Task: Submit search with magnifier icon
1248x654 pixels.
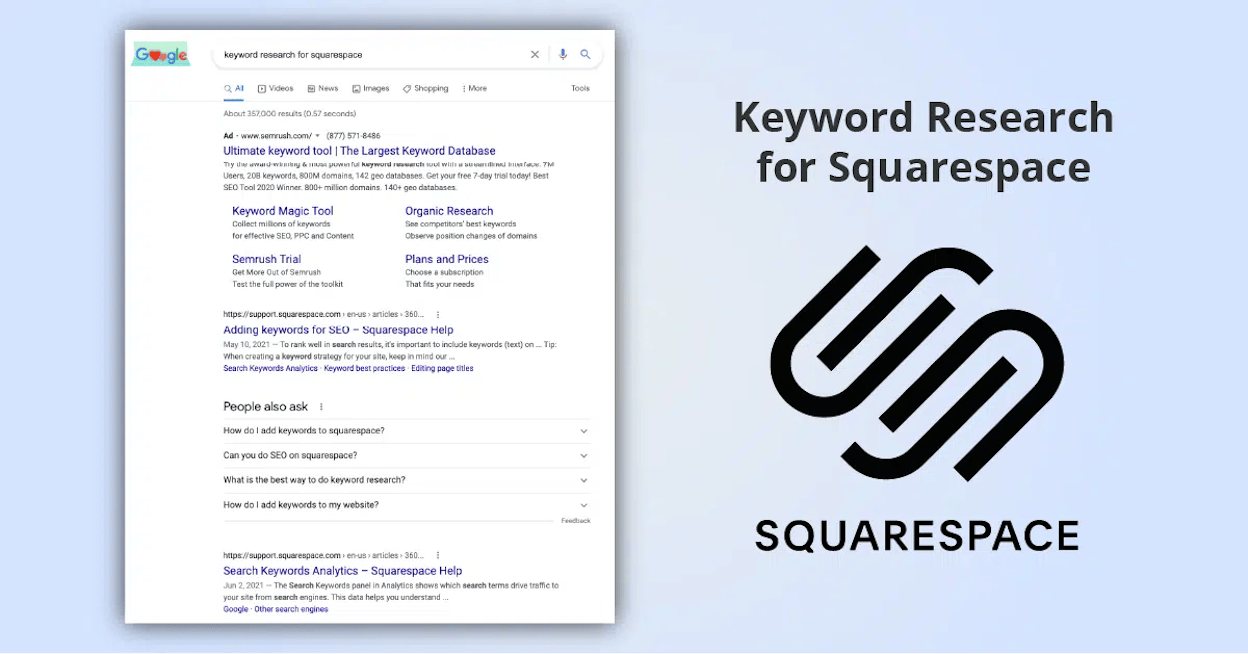Action: [x=586, y=55]
